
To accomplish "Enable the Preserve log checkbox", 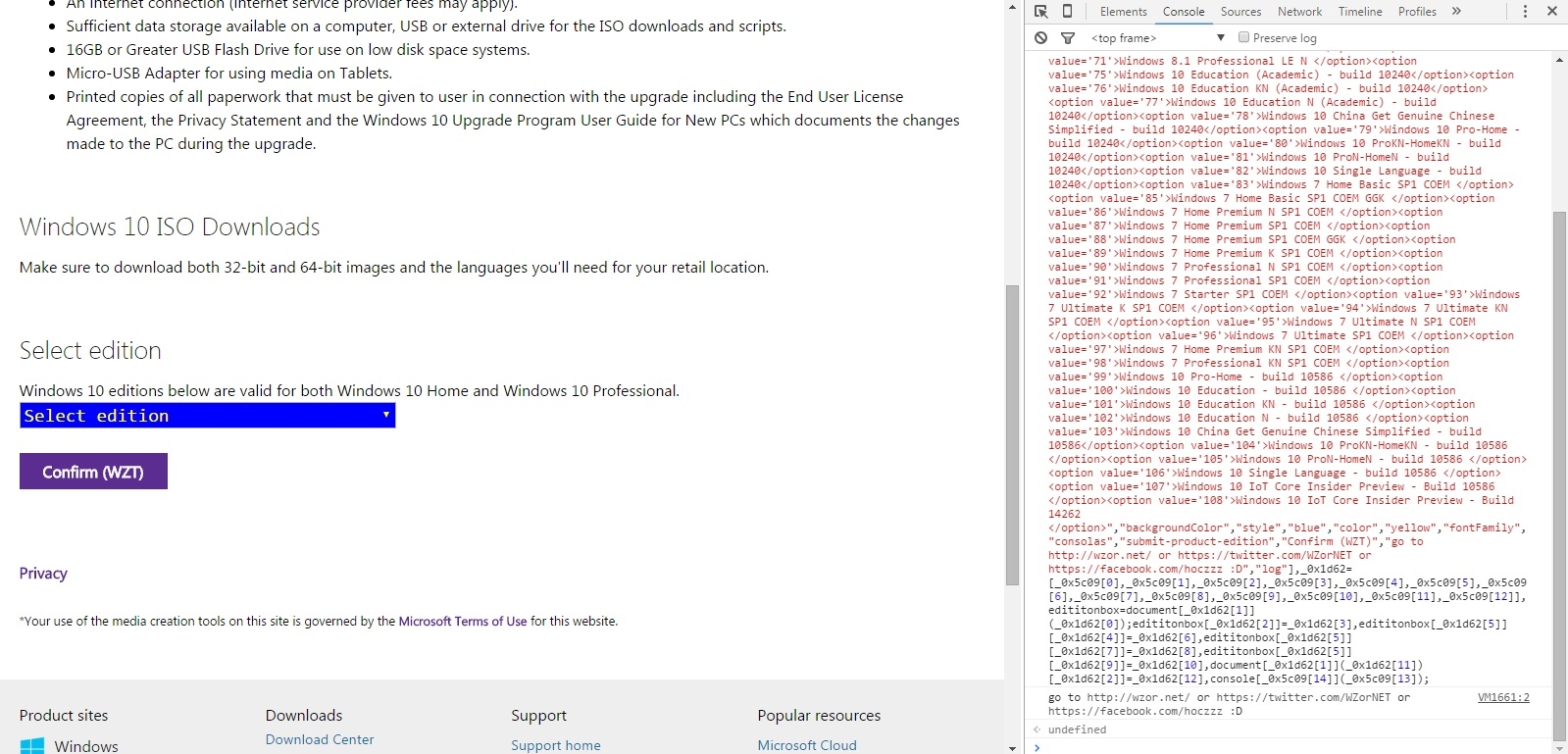I will [1243, 38].
